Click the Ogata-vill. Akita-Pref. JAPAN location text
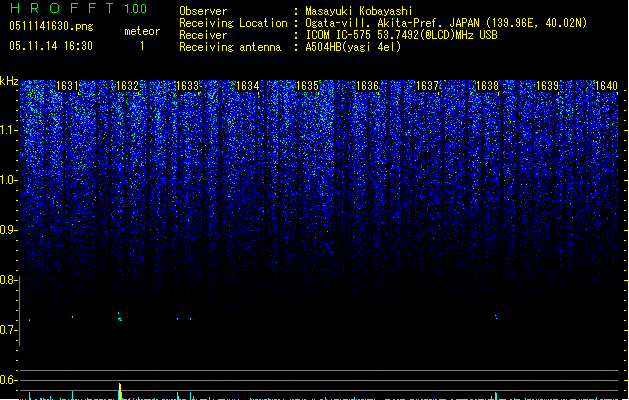 pos(446,23)
